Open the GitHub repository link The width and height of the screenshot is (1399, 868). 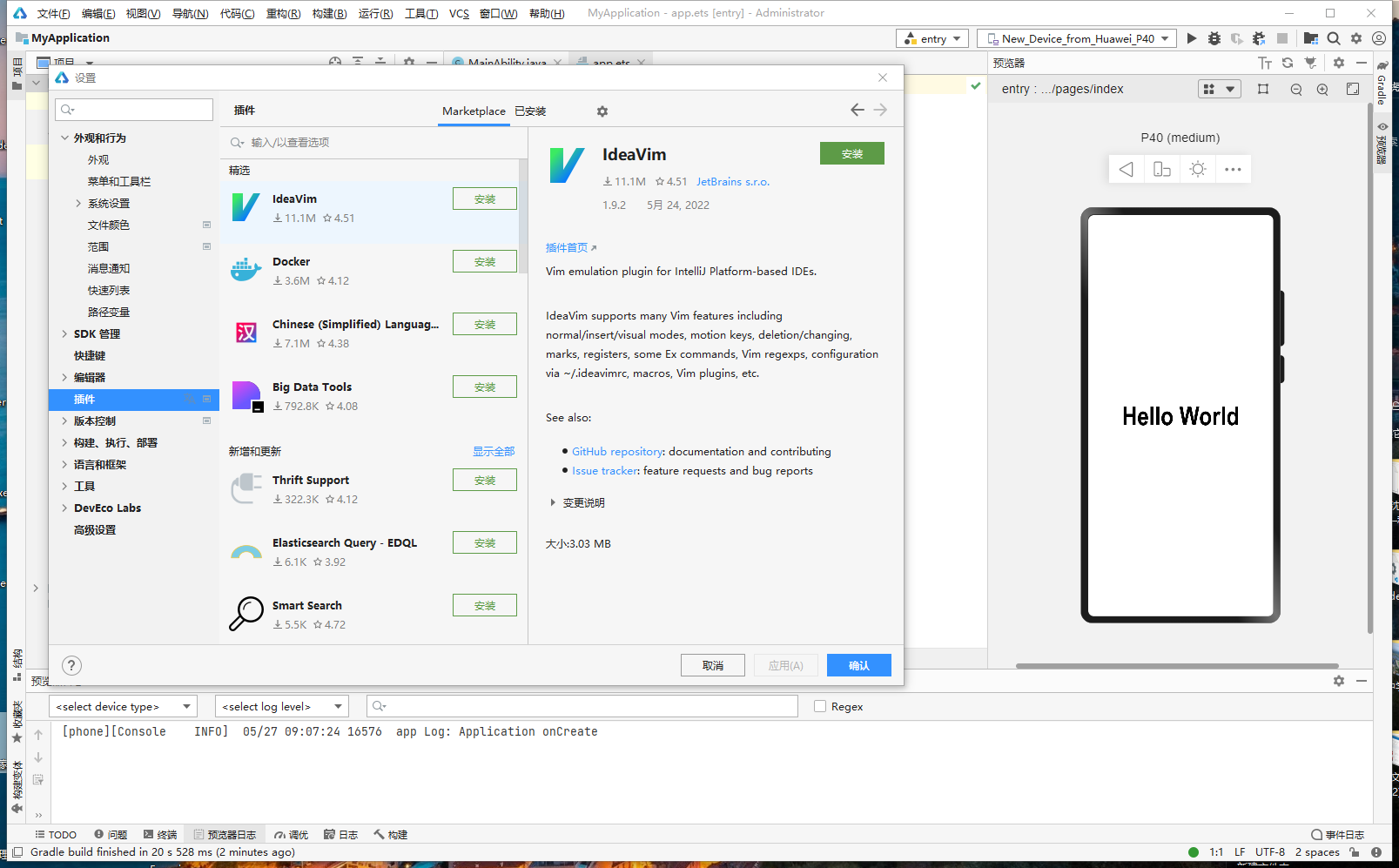click(x=617, y=451)
